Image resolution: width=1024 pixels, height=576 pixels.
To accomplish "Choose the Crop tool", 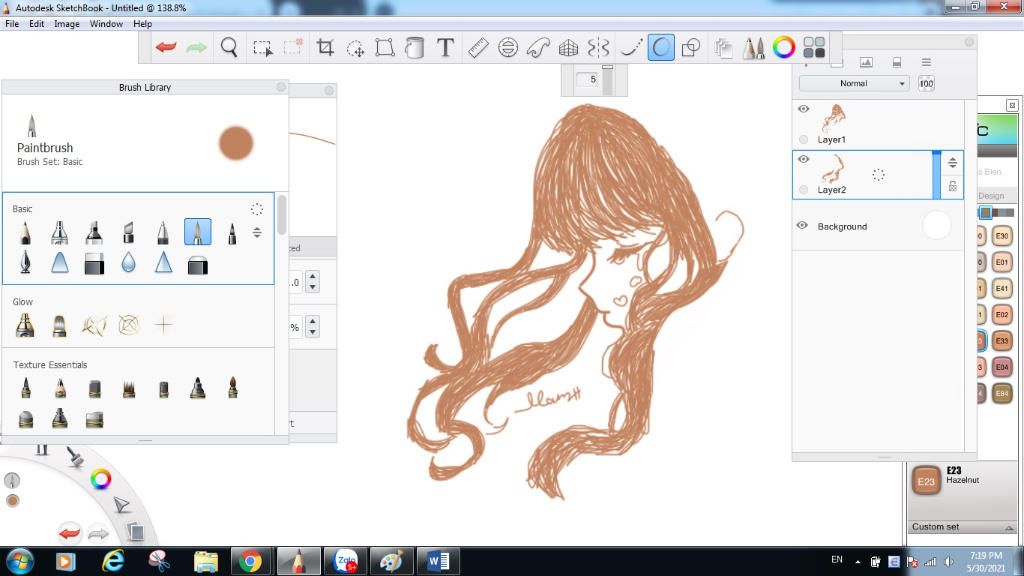I will (325, 47).
